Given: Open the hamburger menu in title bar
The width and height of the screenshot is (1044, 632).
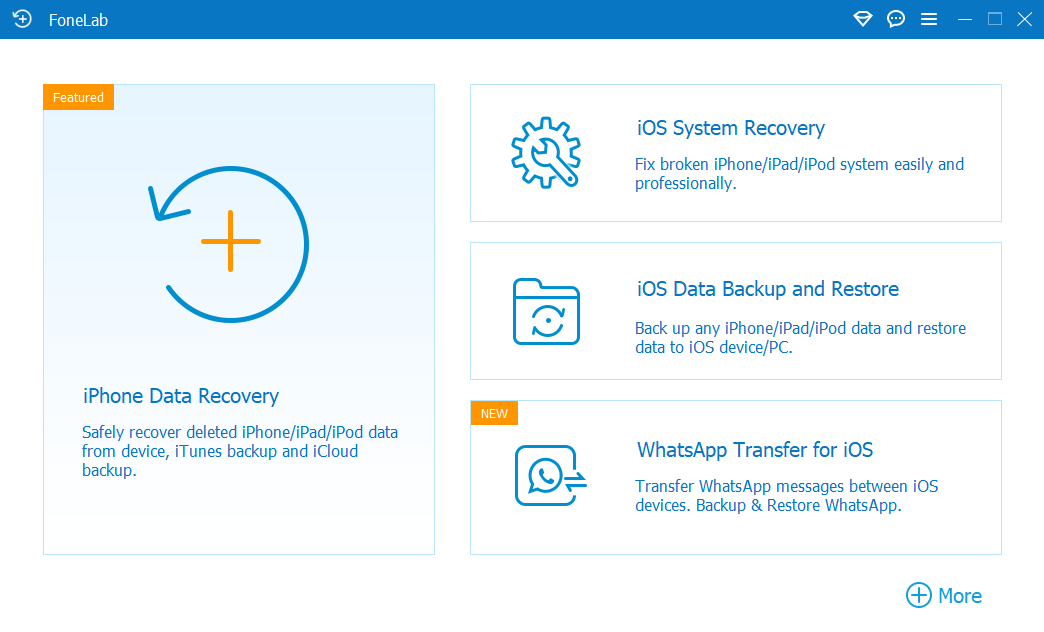Looking at the screenshot, I should [x=929, y=19].
